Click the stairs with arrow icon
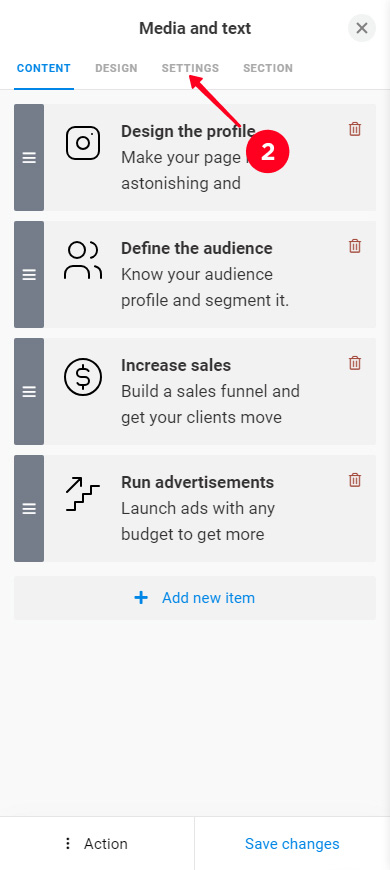Viewport: 390px width, 870px height. [83, 494]
